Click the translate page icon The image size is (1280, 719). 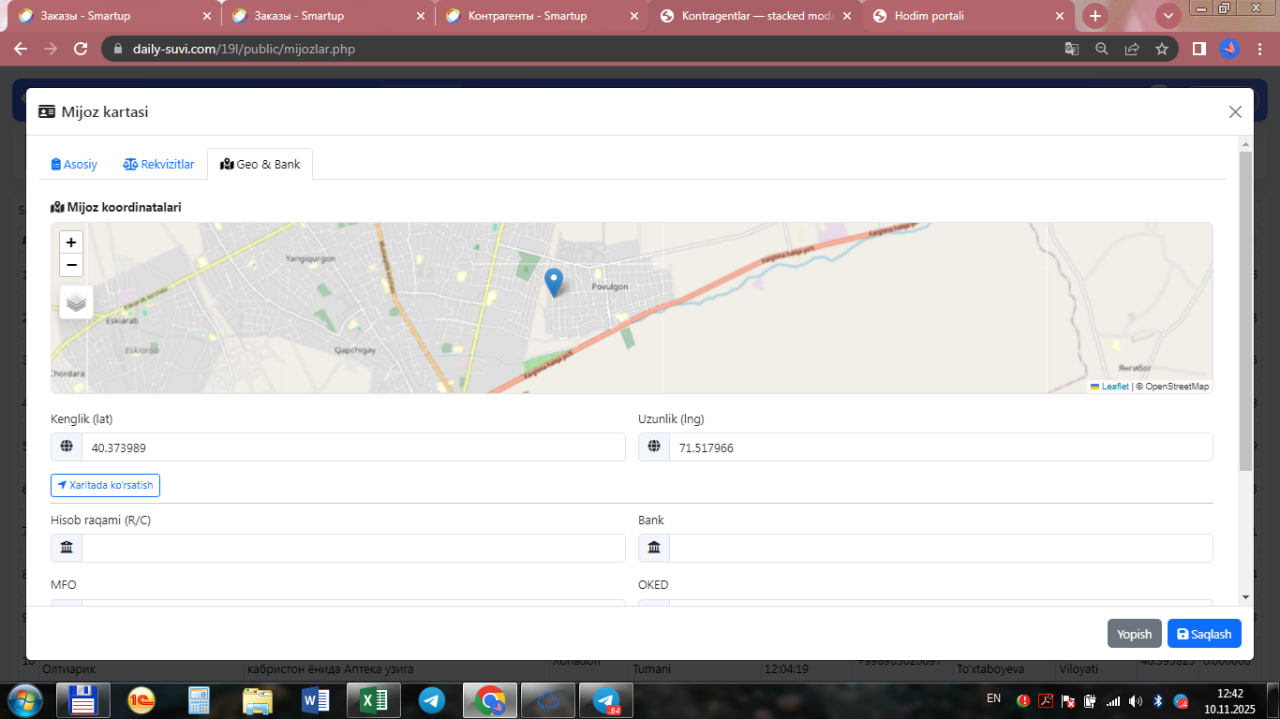(1071, 49)
